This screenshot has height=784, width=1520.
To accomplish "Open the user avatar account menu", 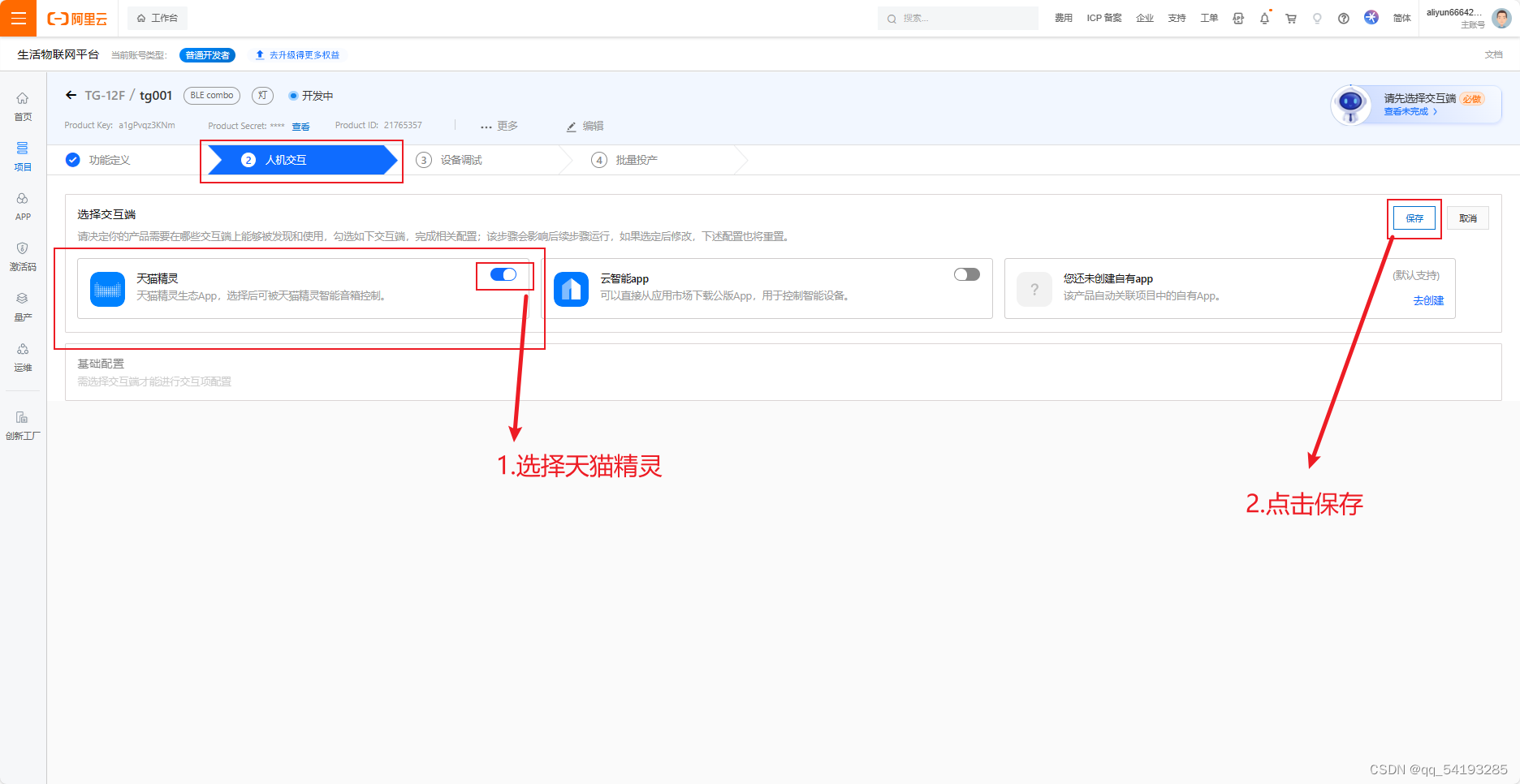I will [x=1502, y=18].
